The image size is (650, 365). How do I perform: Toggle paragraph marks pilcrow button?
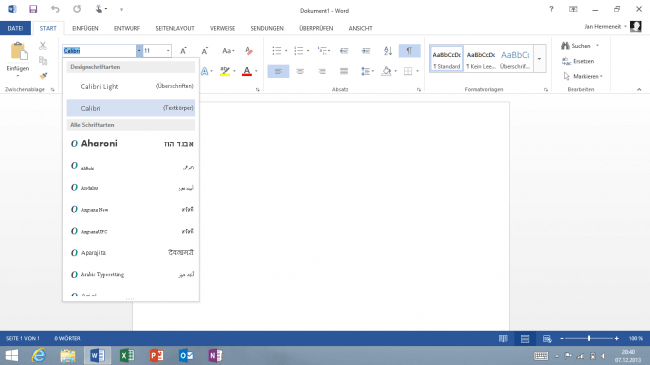tap(409, 51)
